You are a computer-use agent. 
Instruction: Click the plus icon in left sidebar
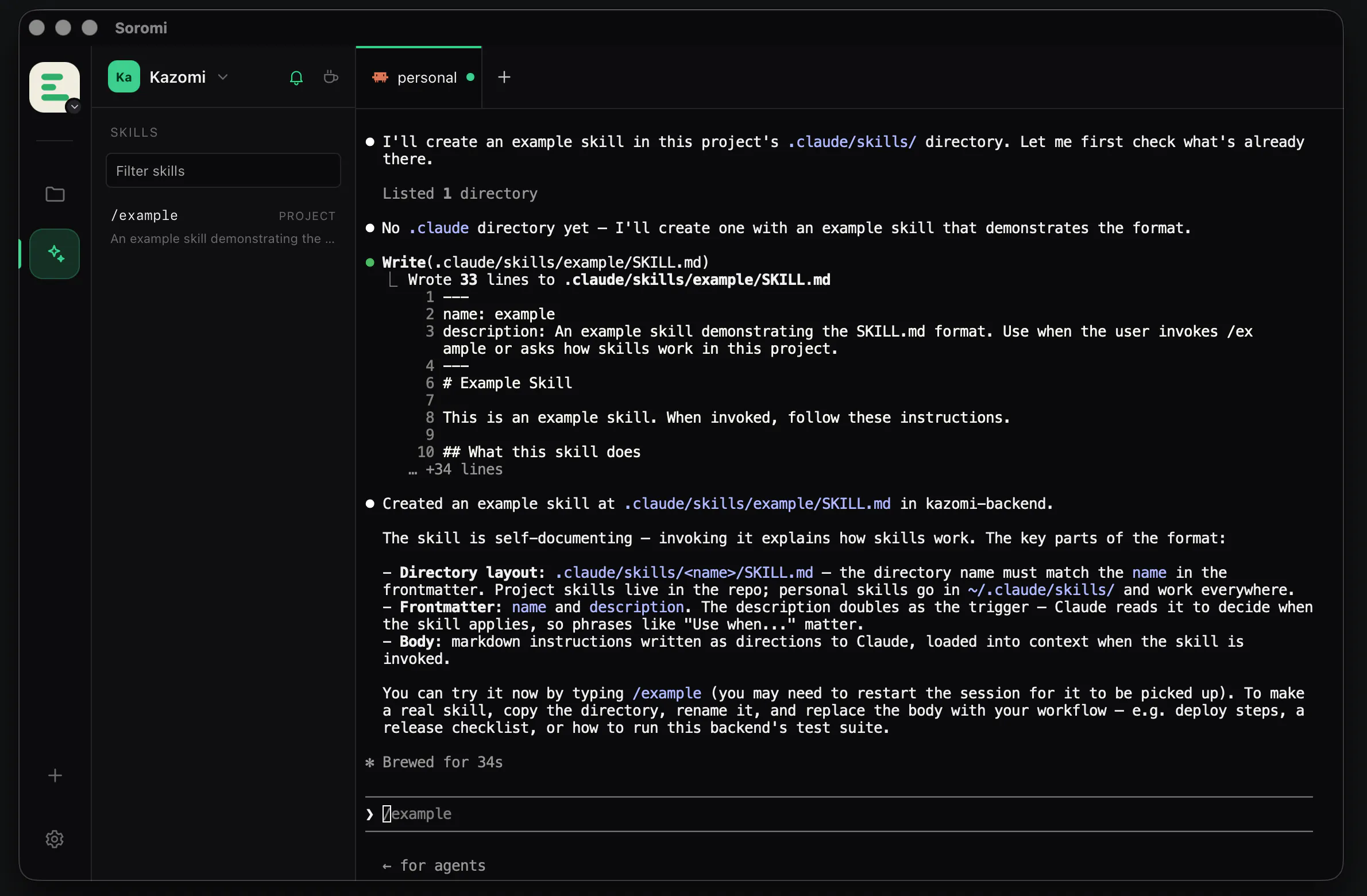(55, 775)
